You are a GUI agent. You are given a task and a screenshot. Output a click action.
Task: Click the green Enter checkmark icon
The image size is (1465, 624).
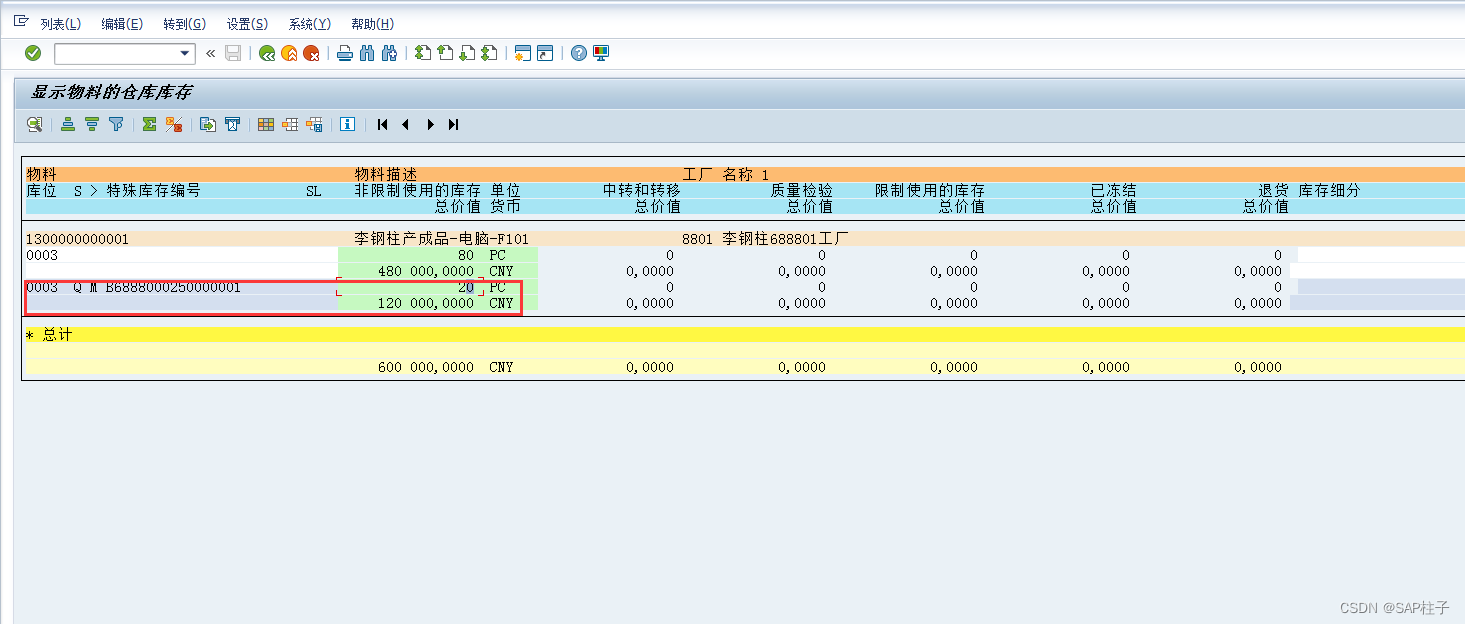click(x=33, y=53)
